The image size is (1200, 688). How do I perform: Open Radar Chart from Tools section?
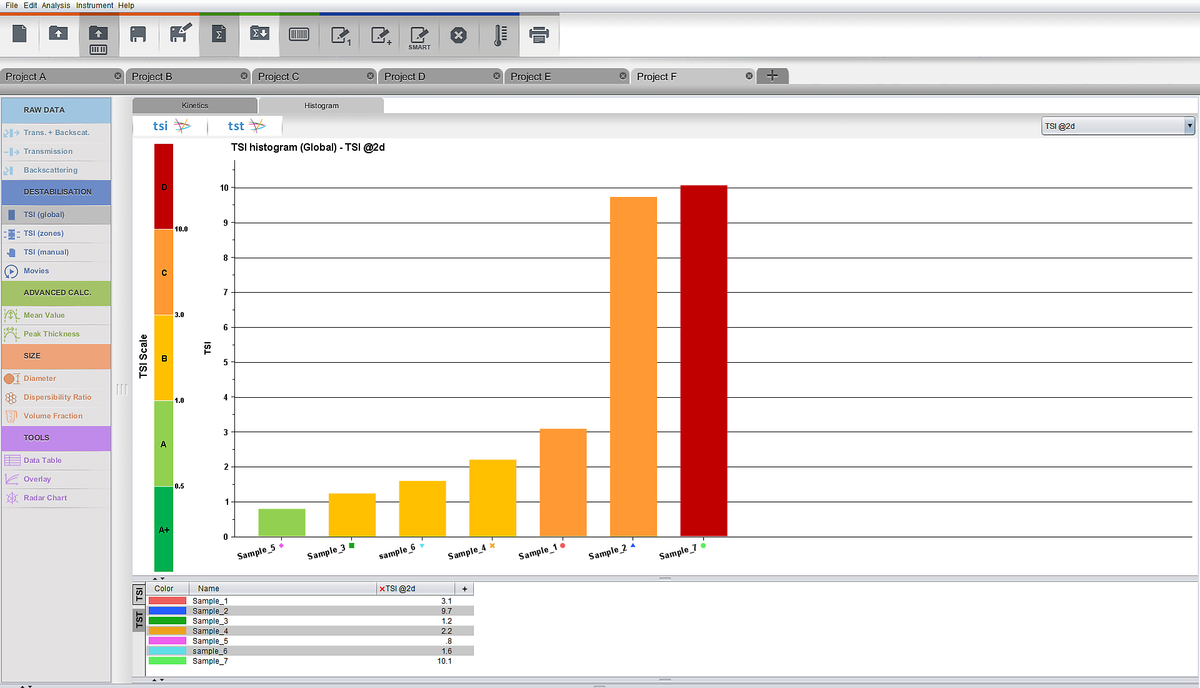45,497
